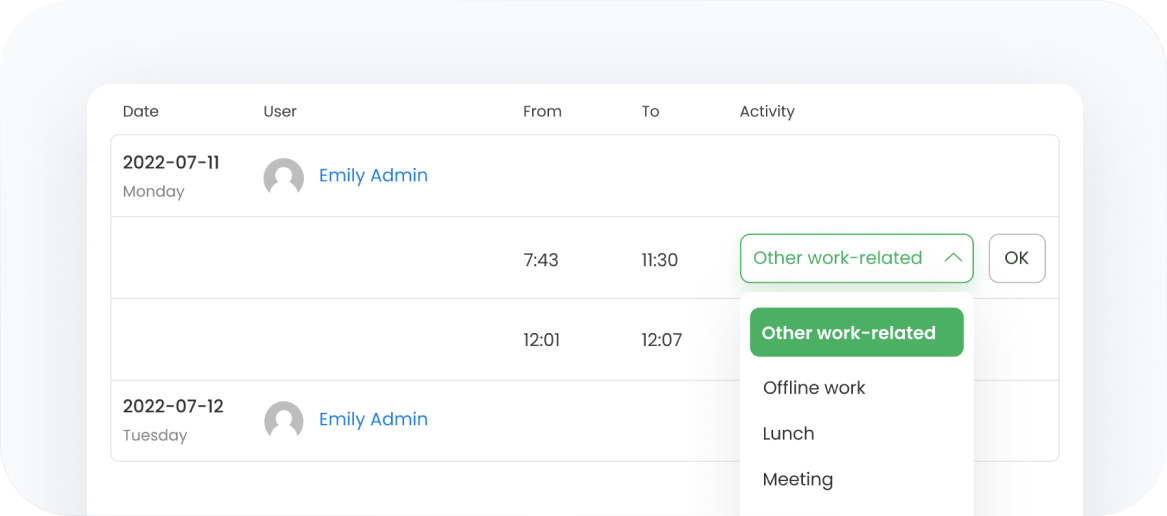Viewport: 1167px width, 516px height.
Task: Pick Lunch as the activity
Action: [x=788, y=433]
